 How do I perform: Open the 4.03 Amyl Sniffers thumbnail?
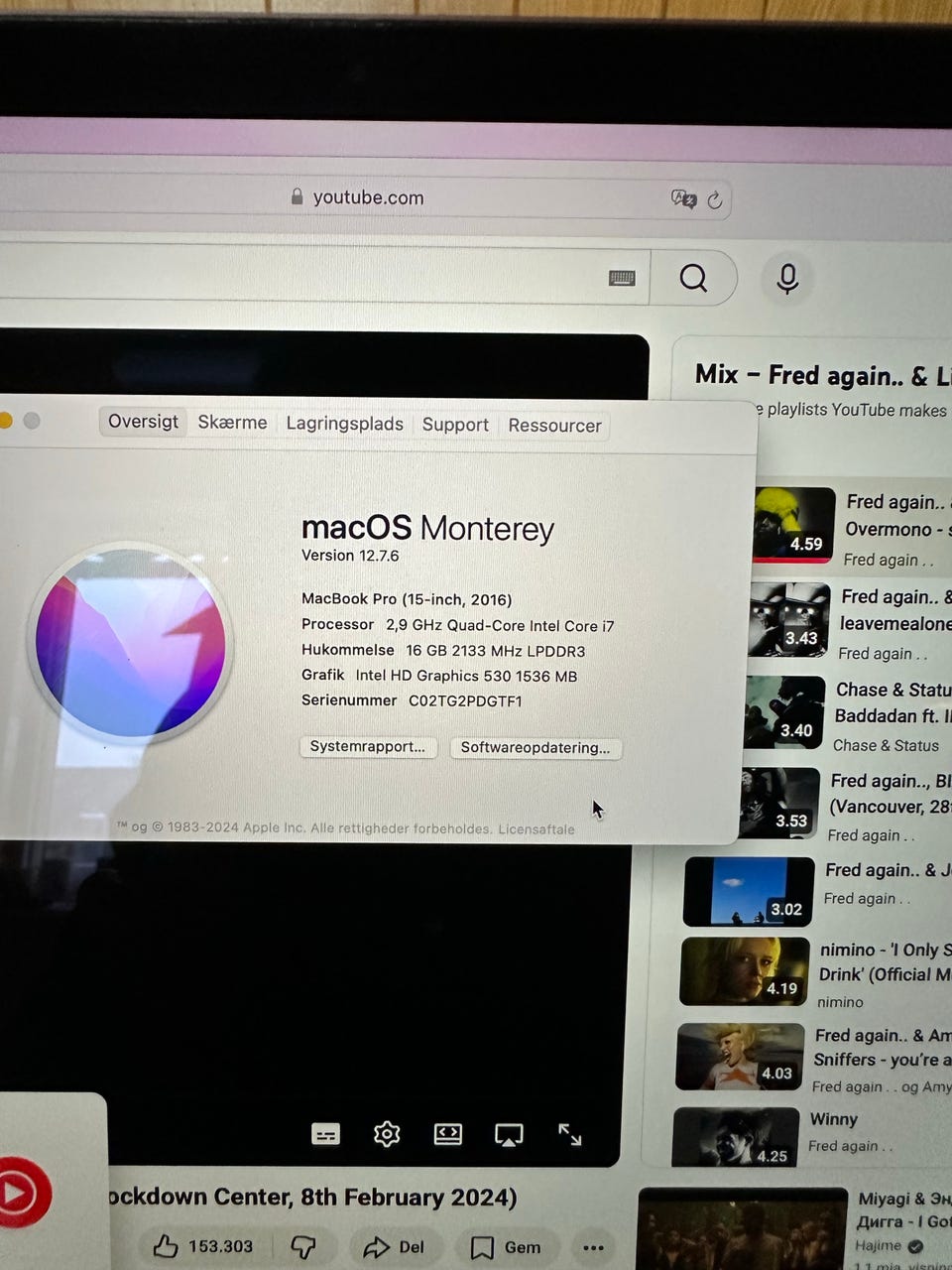pyautogui.click(x=740, y=1057)
